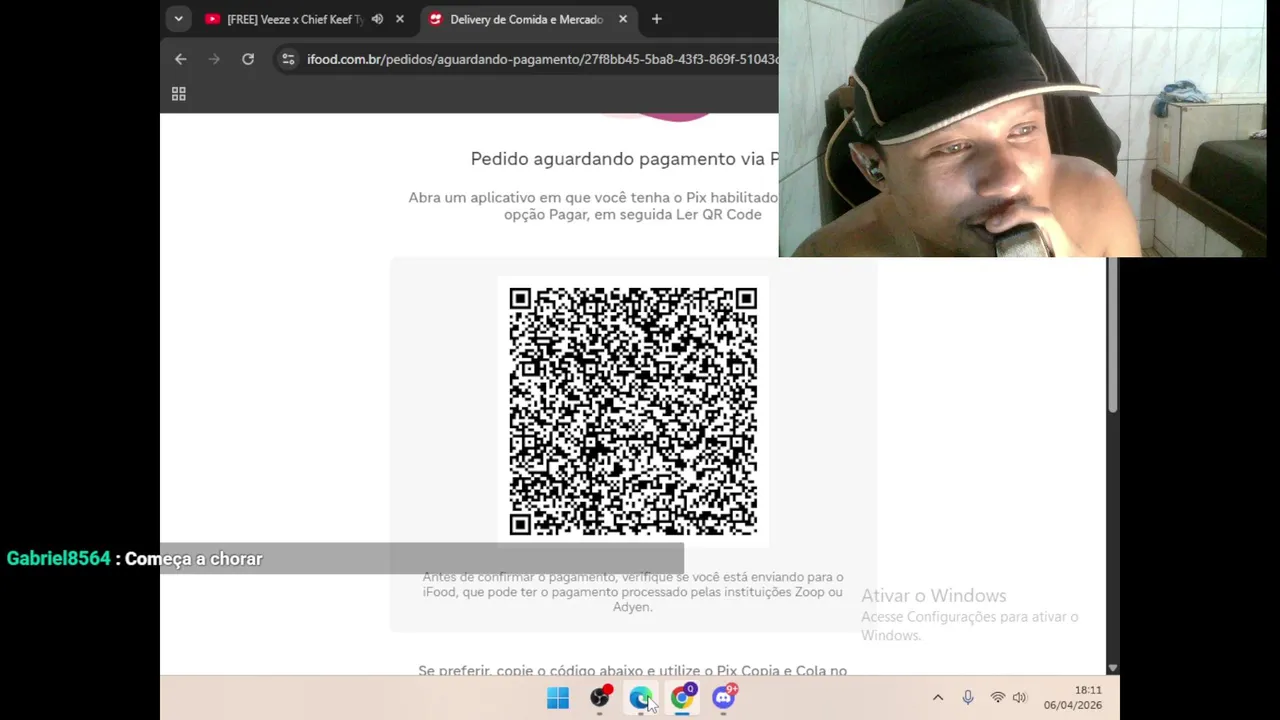The height and width of the screenshot is (720, 1280).
Task: Open the dark round app with red dot
Action: 600,698
